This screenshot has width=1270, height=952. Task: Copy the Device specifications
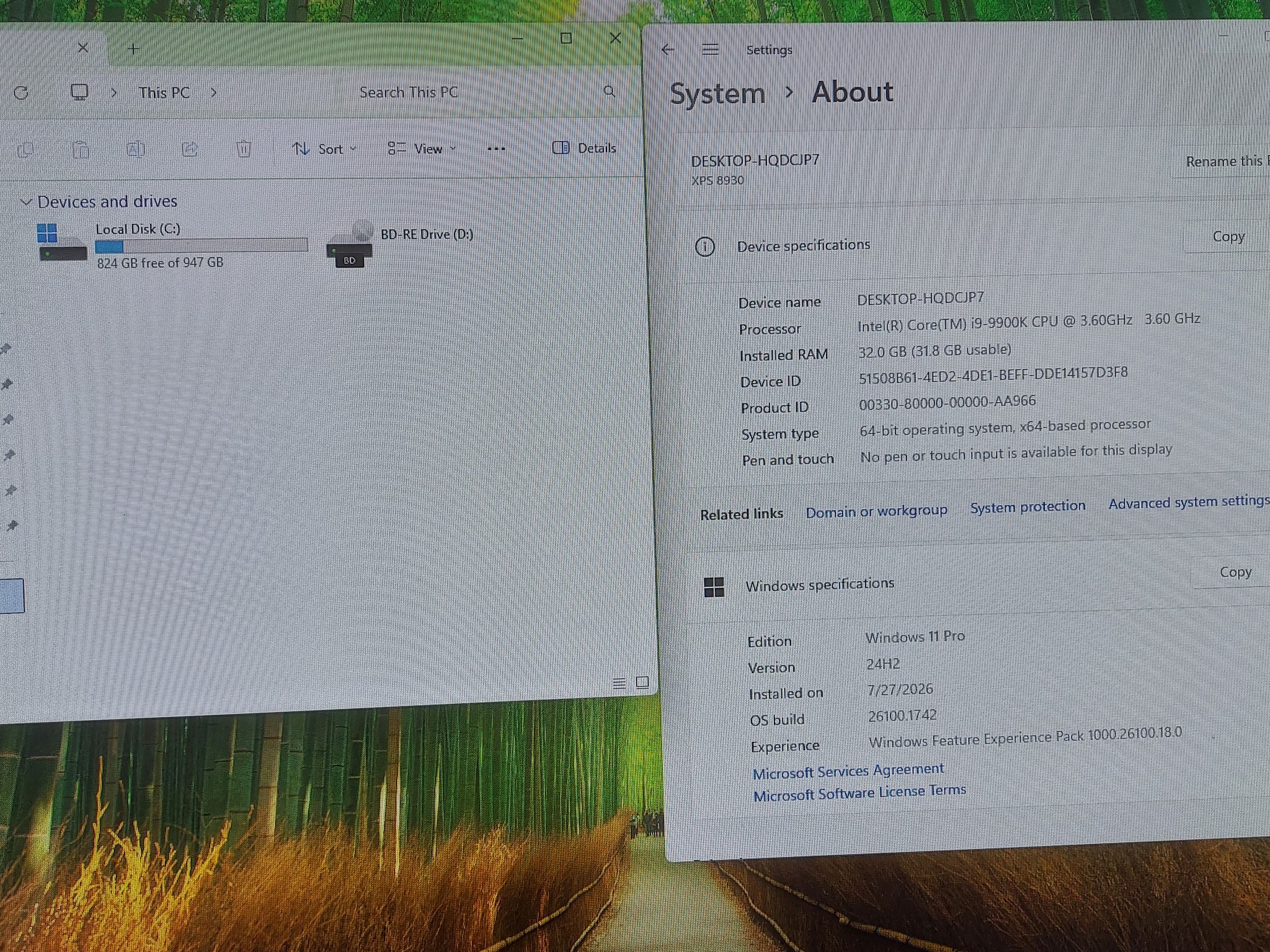click(x=1228, y=237)
